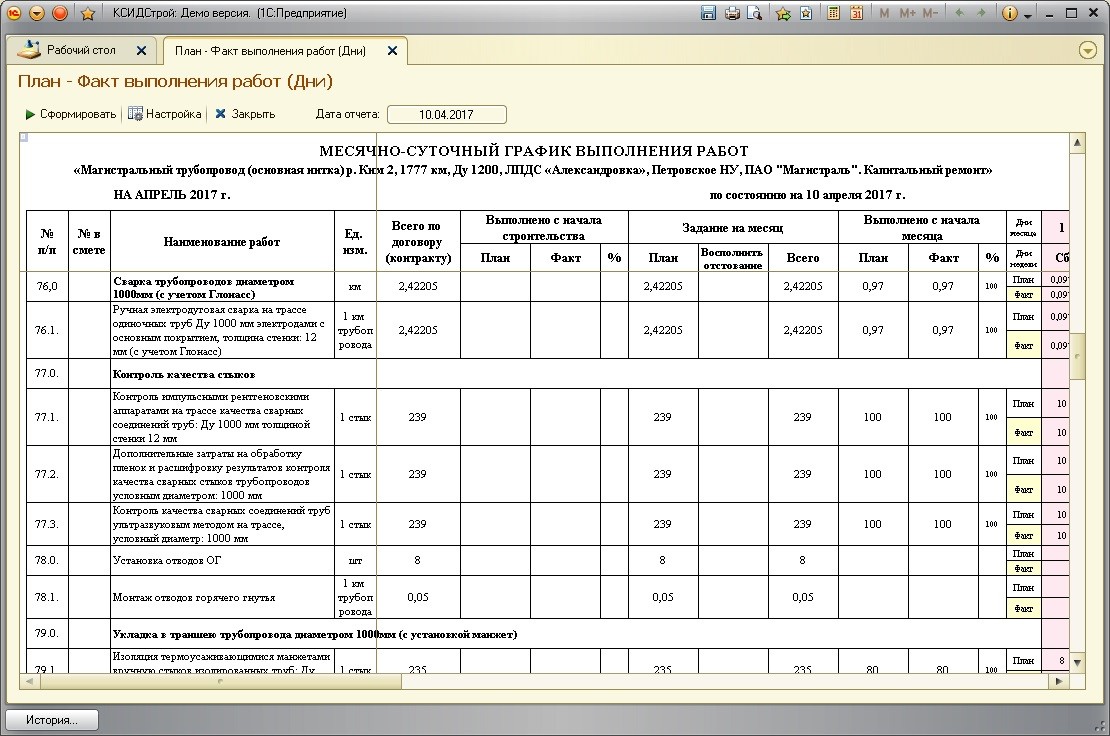1110x736 pixels.
Task: Select the Ручная электродуговая сварка work description
Action: 222,330
